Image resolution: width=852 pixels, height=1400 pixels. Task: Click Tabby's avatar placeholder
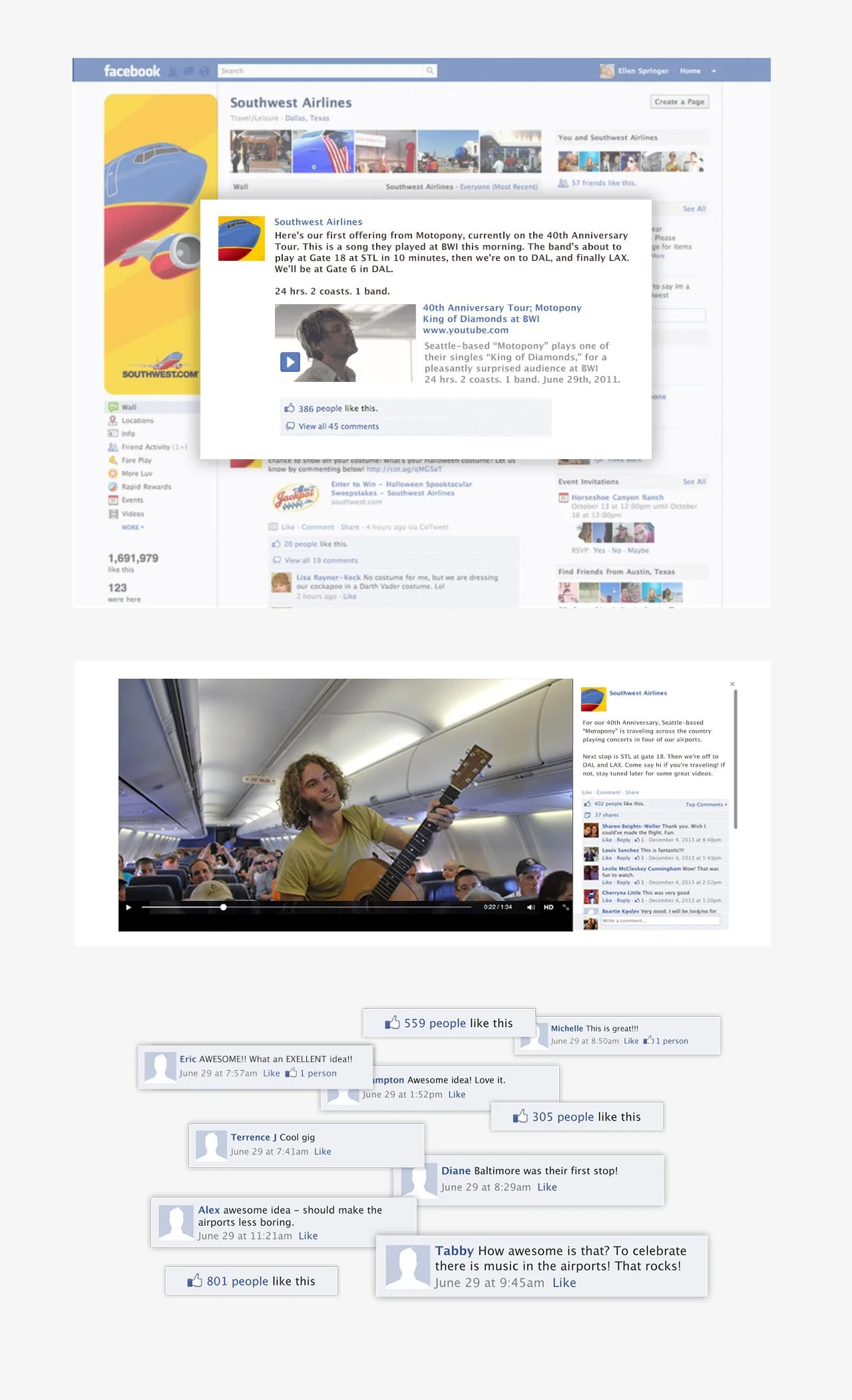408,1266
